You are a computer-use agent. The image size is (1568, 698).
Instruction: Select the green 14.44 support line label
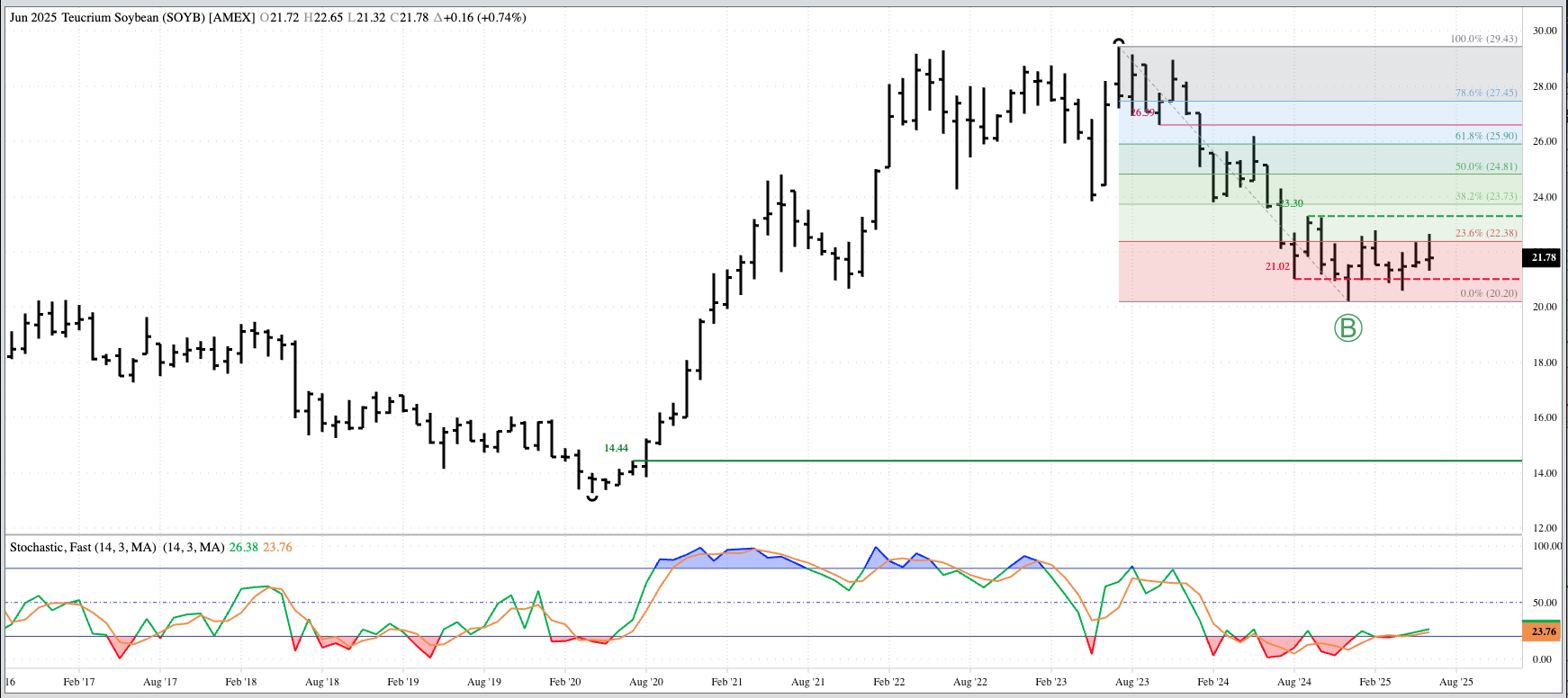coord(616,448)
